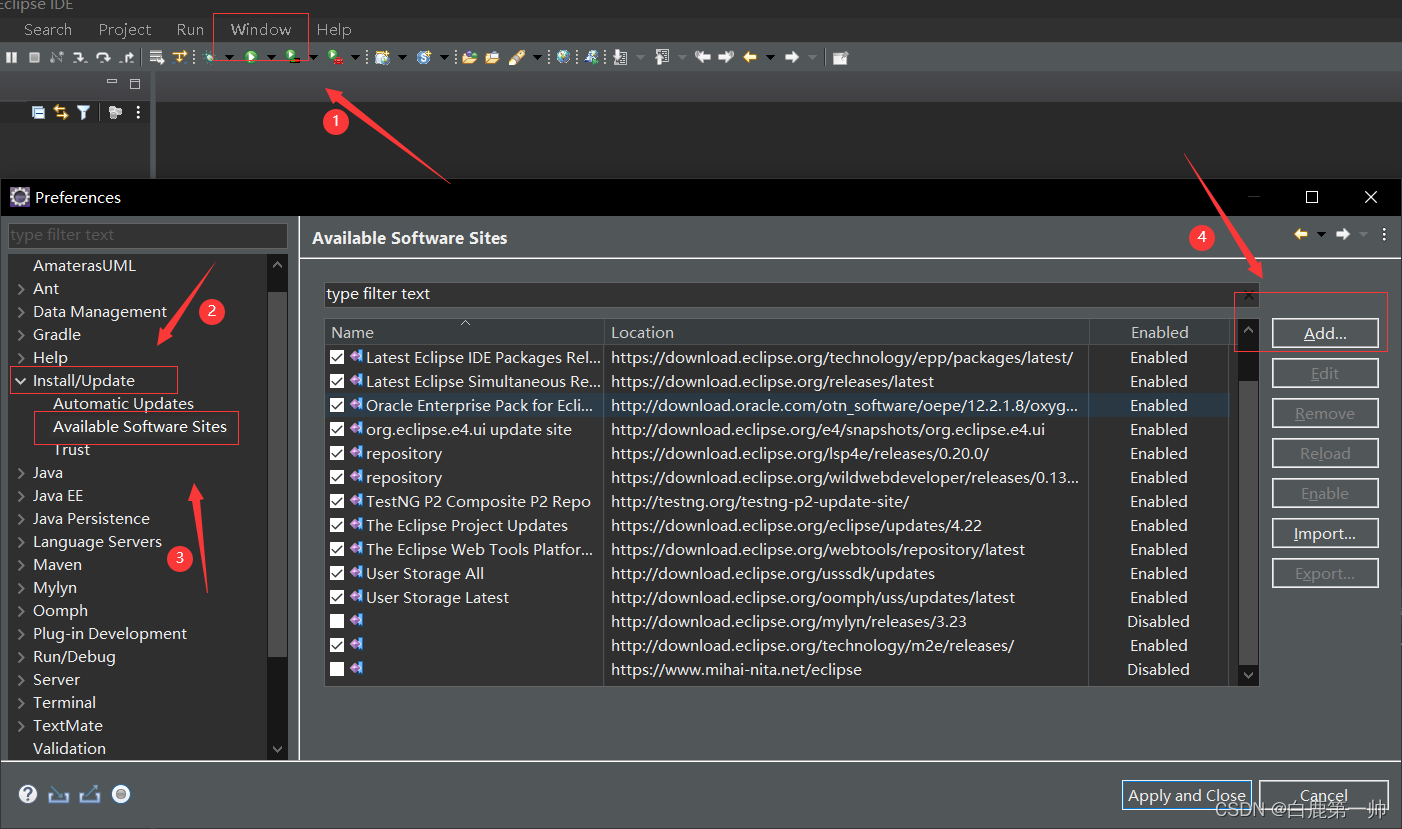Open the Preferences page three-dot menu
Viewport: 1402px width, 829px height.
[x=1384, y=234]
